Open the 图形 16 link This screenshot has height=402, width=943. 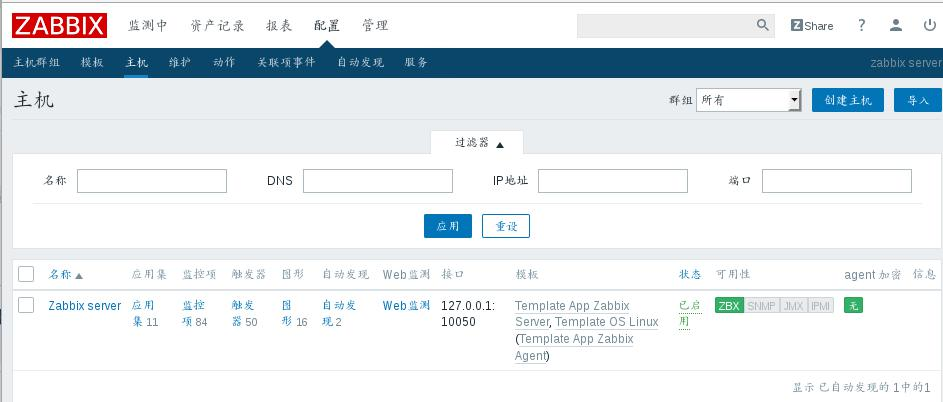click(294, 314)
